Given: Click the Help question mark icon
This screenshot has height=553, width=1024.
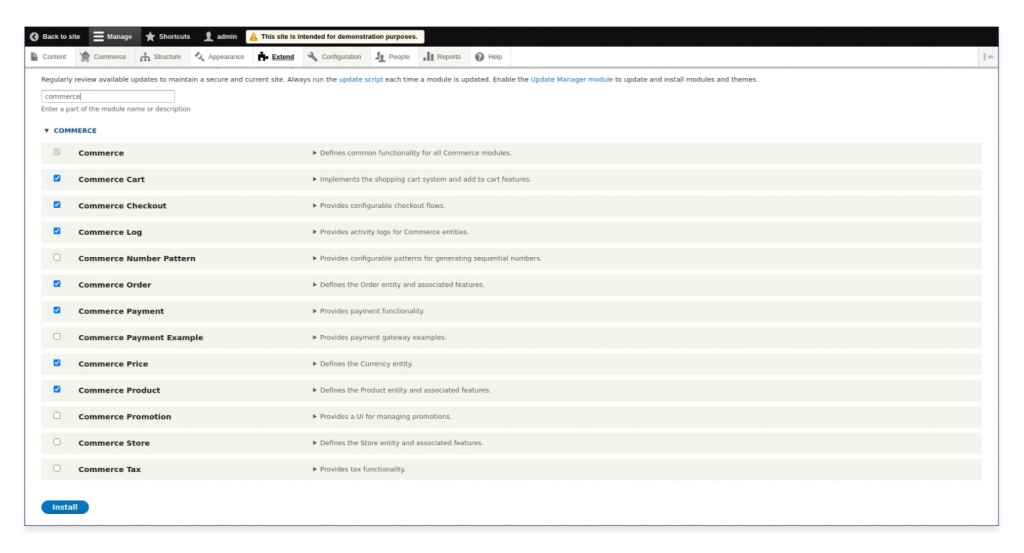Looking at the screenshot, I should pos(479,57).
